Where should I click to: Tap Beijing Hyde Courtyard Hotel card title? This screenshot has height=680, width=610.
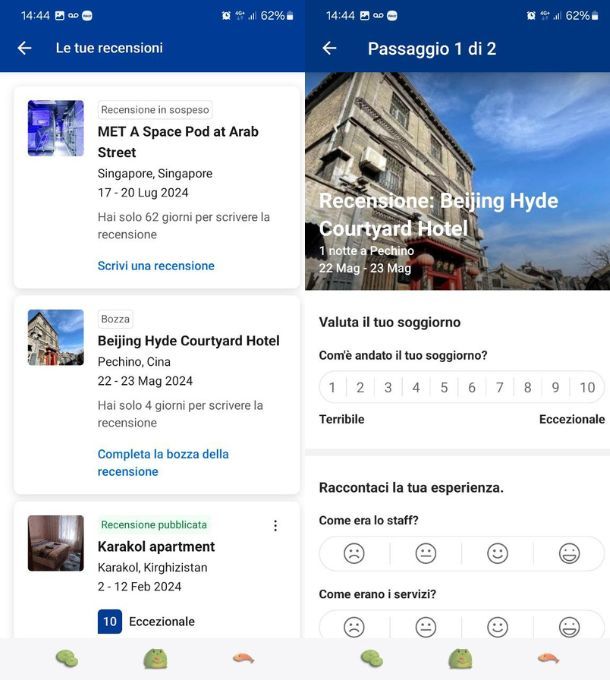189,341
